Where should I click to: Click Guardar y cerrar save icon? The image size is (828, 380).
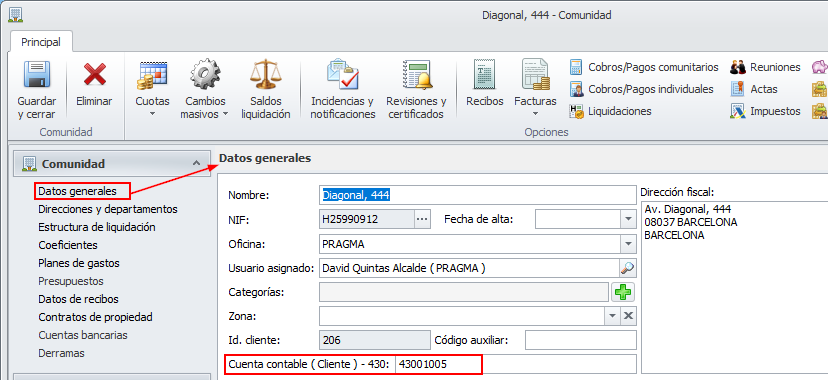(36, 74)
